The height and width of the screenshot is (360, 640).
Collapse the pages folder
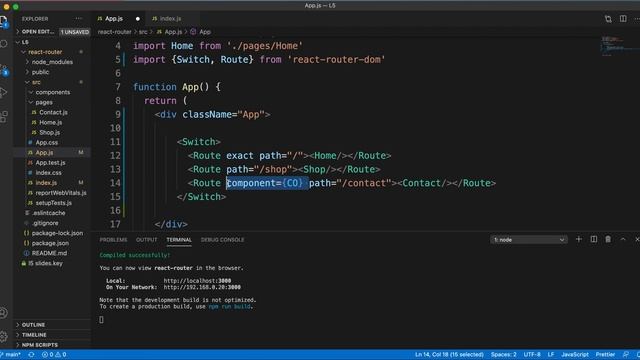44,102
